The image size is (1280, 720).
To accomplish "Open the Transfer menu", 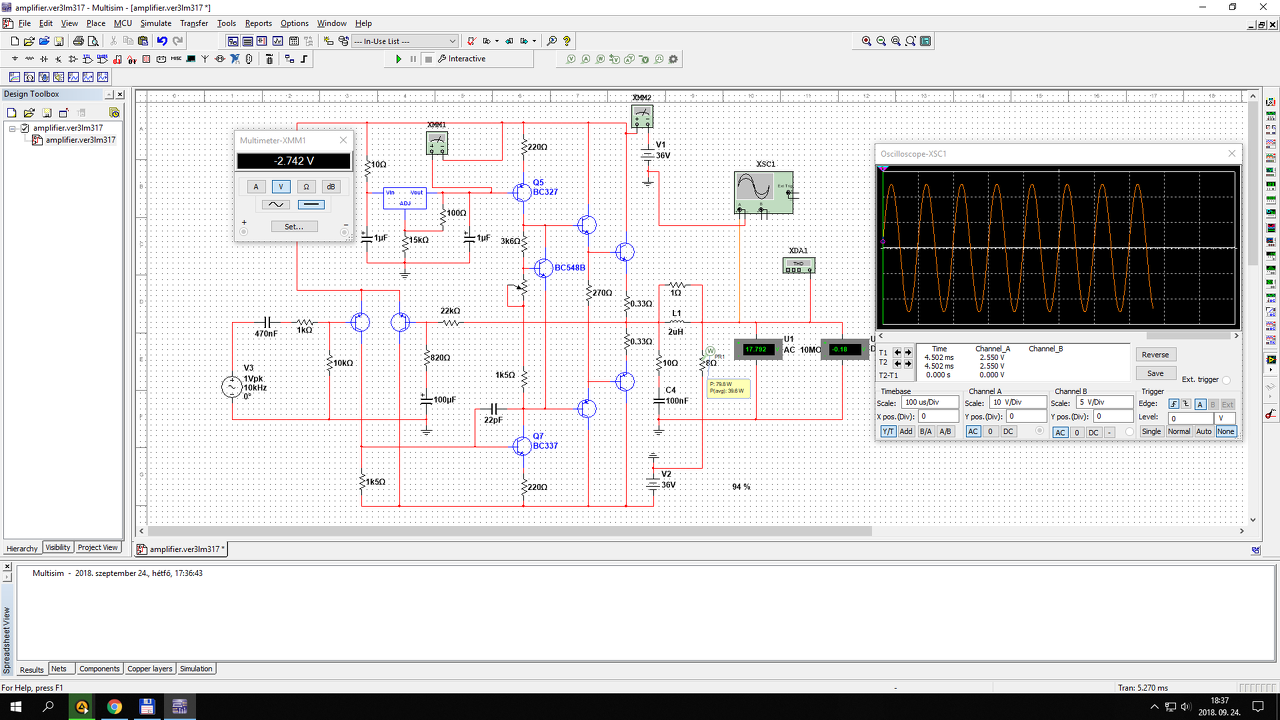I will point(194,23).
